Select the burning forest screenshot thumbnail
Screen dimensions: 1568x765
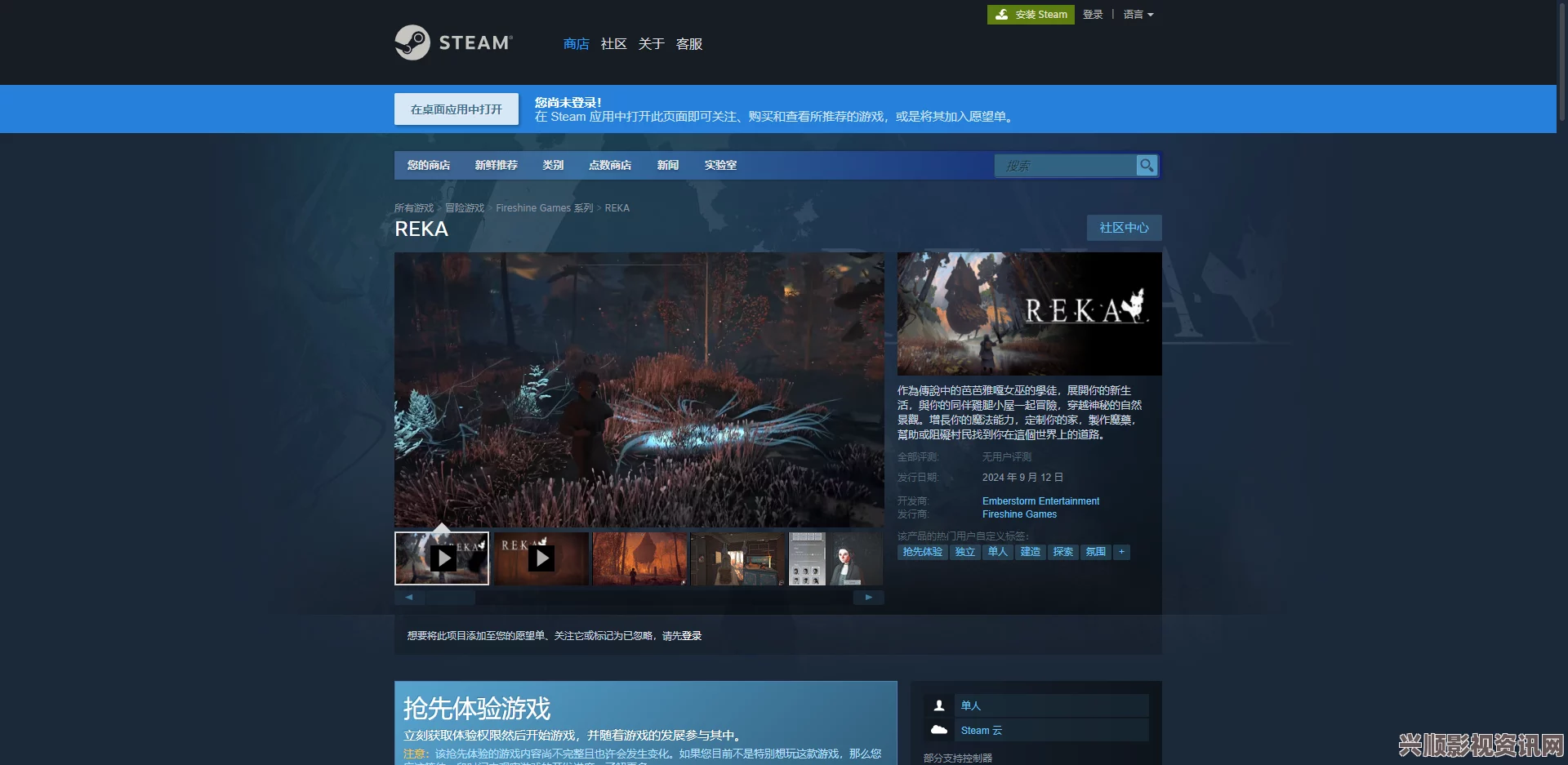[x=639, y=558]
